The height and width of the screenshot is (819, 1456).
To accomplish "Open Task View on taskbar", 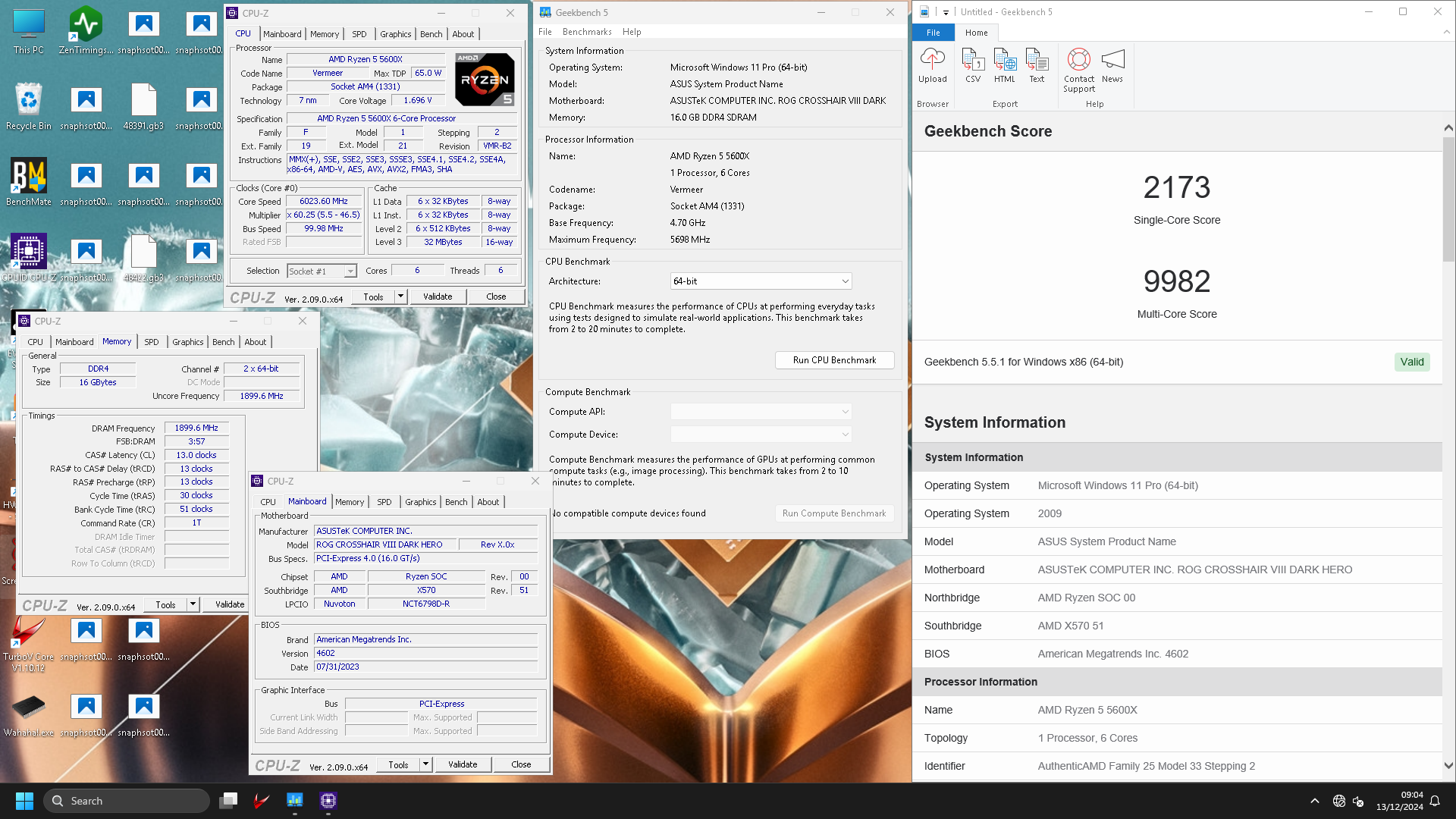I will 228,801.
